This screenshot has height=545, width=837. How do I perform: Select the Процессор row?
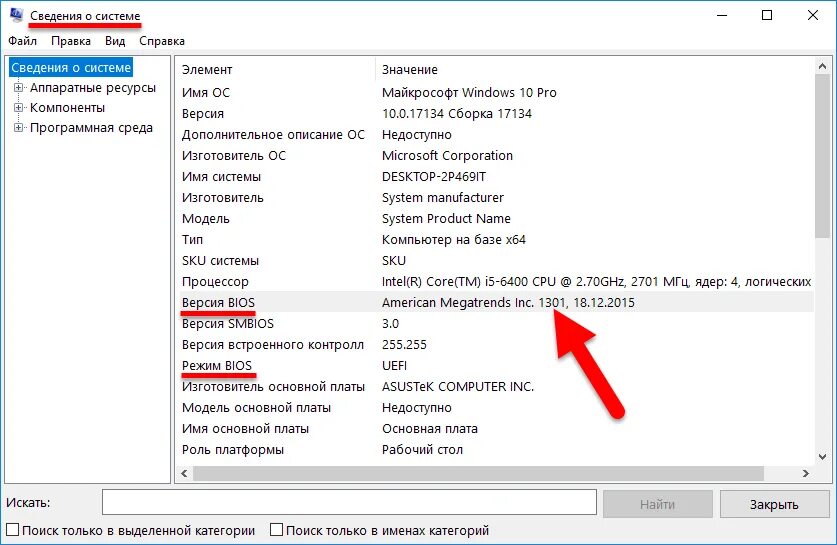[x=495, y=281]
